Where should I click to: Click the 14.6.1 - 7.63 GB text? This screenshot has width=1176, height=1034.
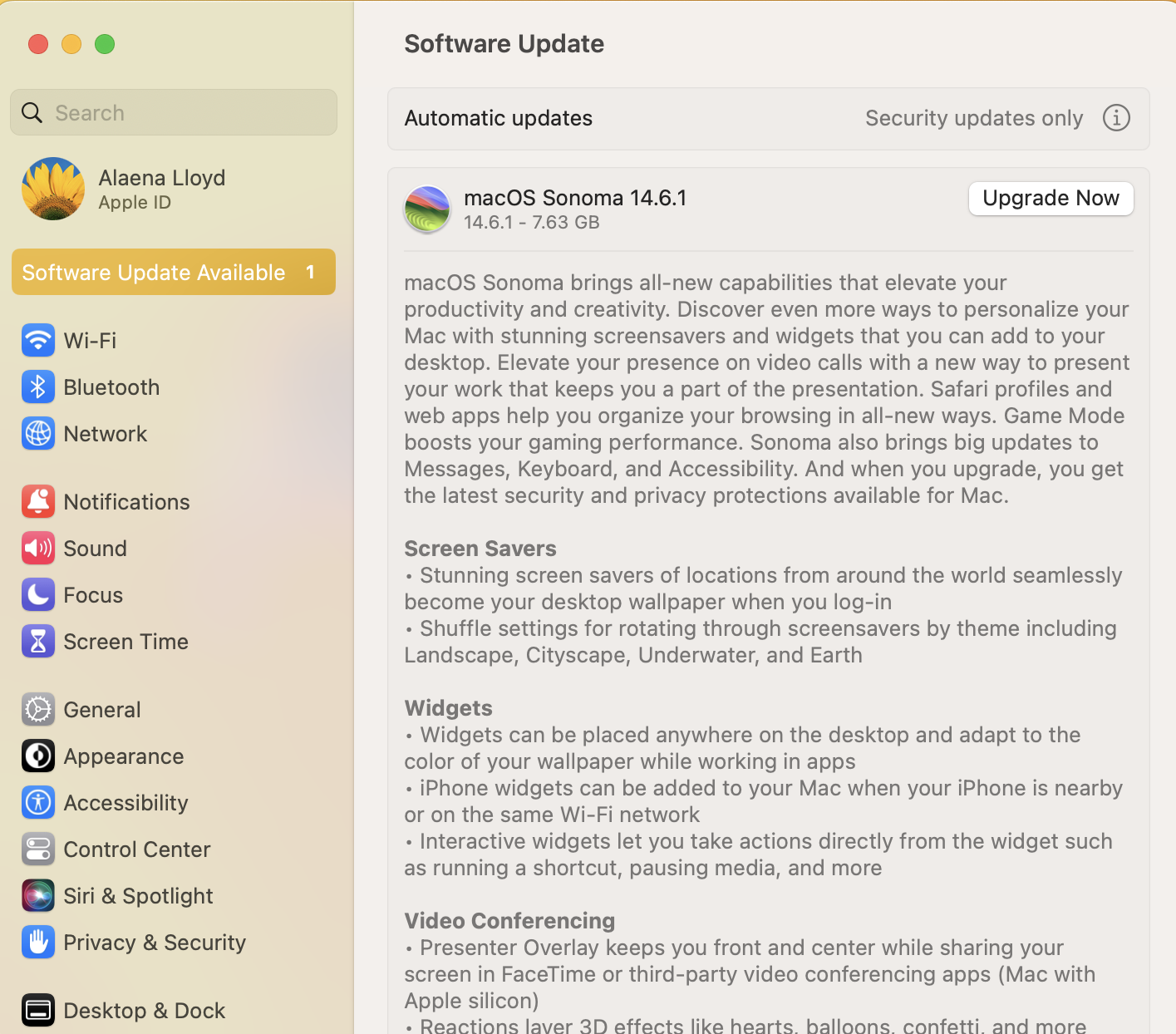point(532,223)
